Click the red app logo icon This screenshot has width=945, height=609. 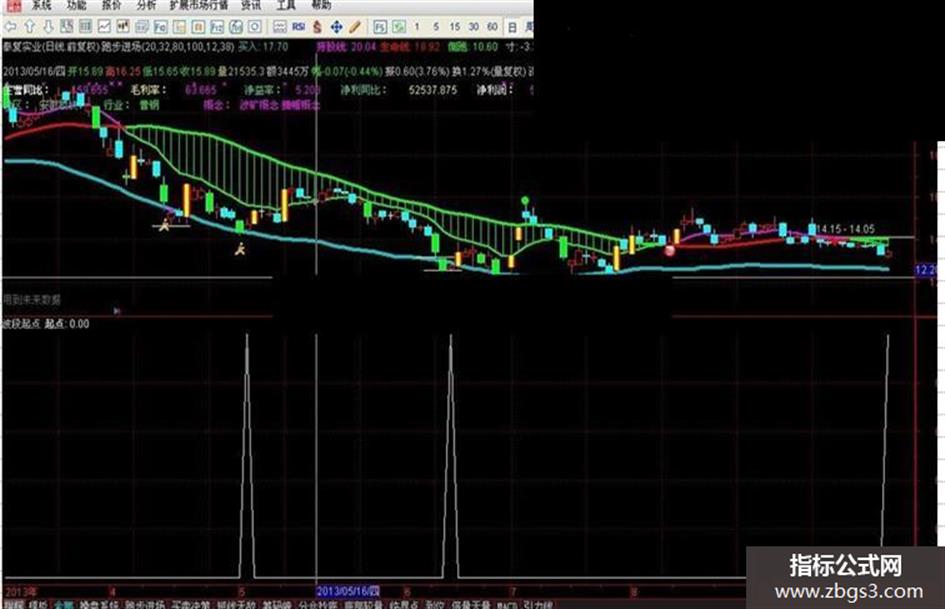14,5
